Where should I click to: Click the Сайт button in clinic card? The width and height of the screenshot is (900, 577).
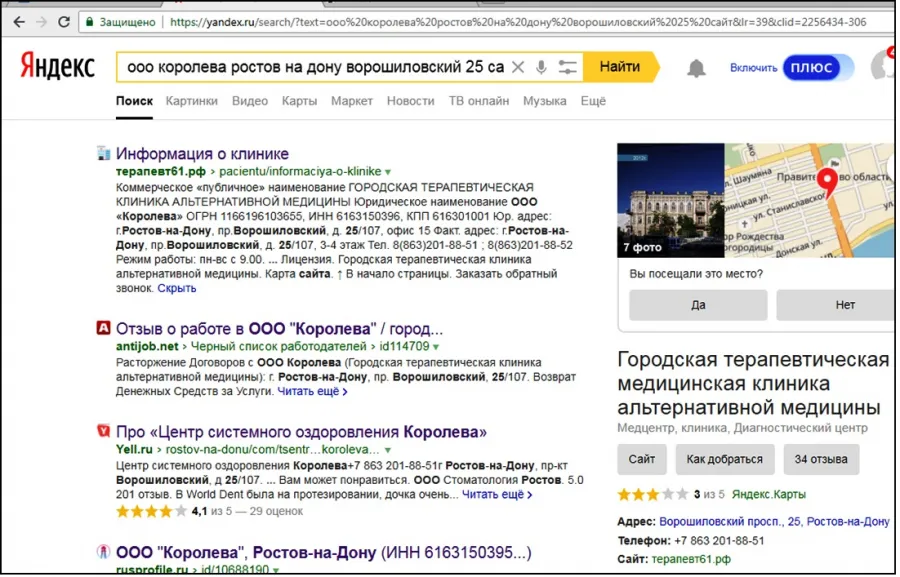(642, 459)
